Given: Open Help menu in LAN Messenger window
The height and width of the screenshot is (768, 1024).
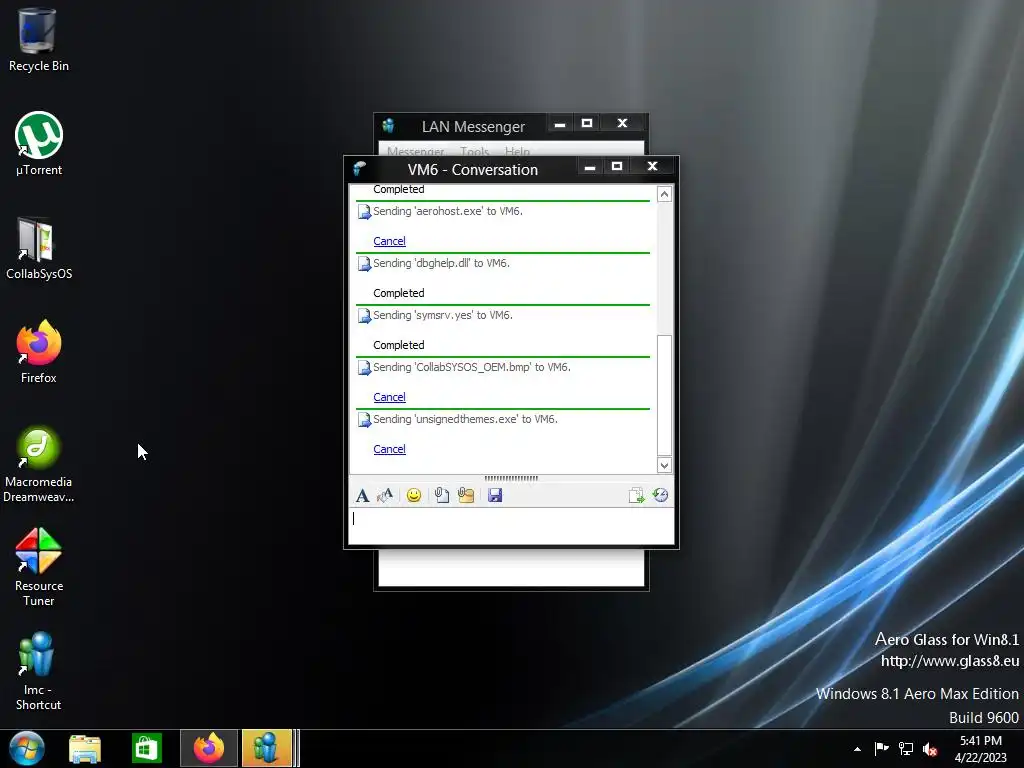Looking at the screenshot, I should (x=517, y=152).
